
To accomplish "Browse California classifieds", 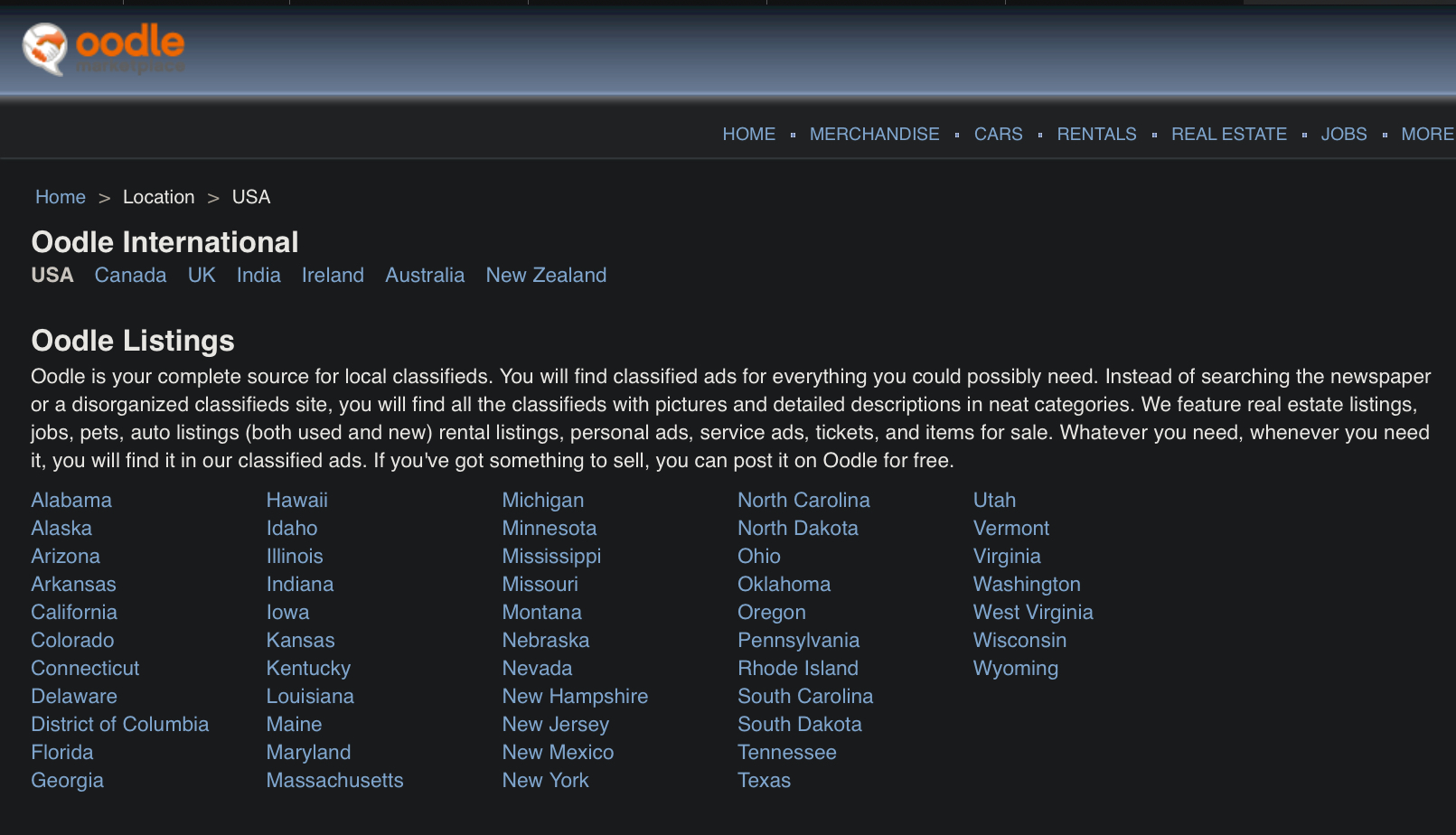I will [74, 613].
